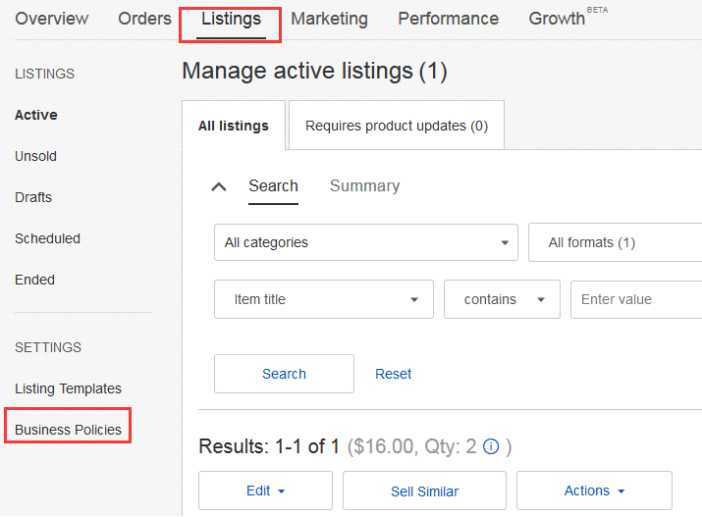Viewport: 702px width, 517px height.
Task: View Ended listings
Action: (34, 280)
